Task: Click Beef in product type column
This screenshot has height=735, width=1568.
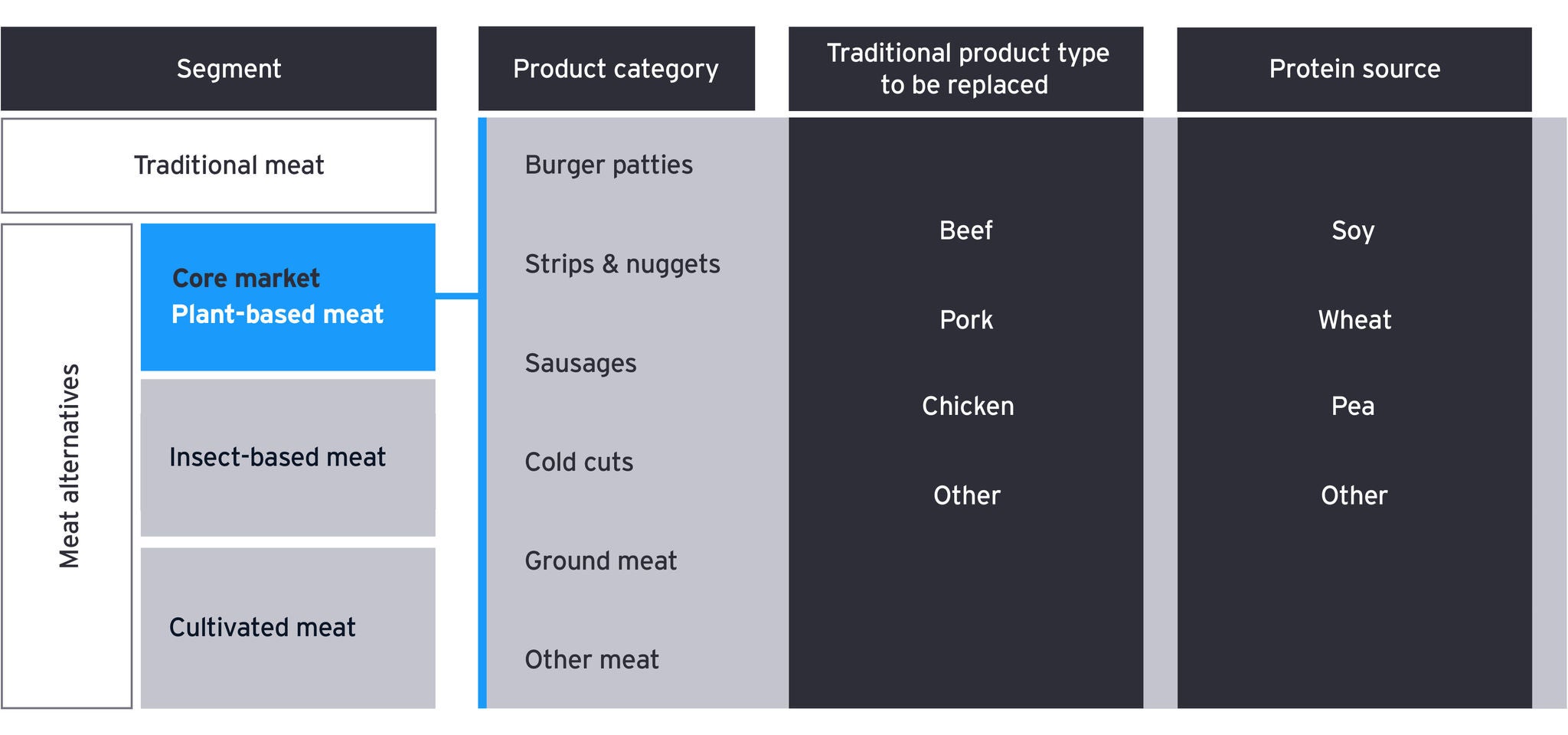Action: [x=965, y=230]
